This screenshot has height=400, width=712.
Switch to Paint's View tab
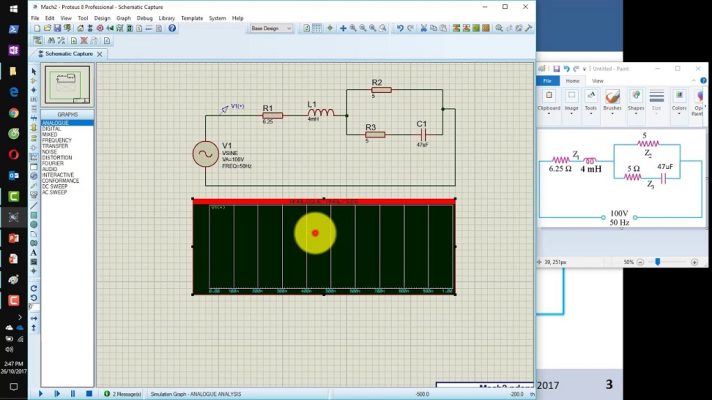click(x=598, y=80)
